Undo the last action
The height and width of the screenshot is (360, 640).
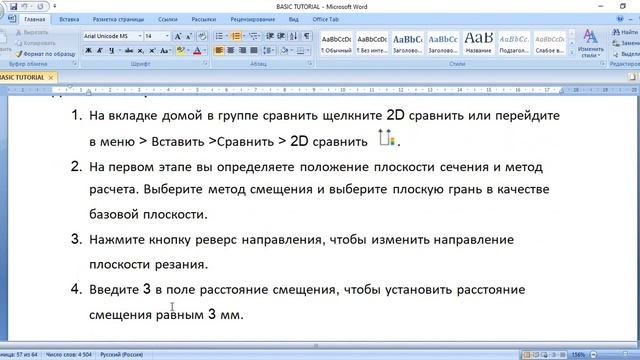coord(24,7)
